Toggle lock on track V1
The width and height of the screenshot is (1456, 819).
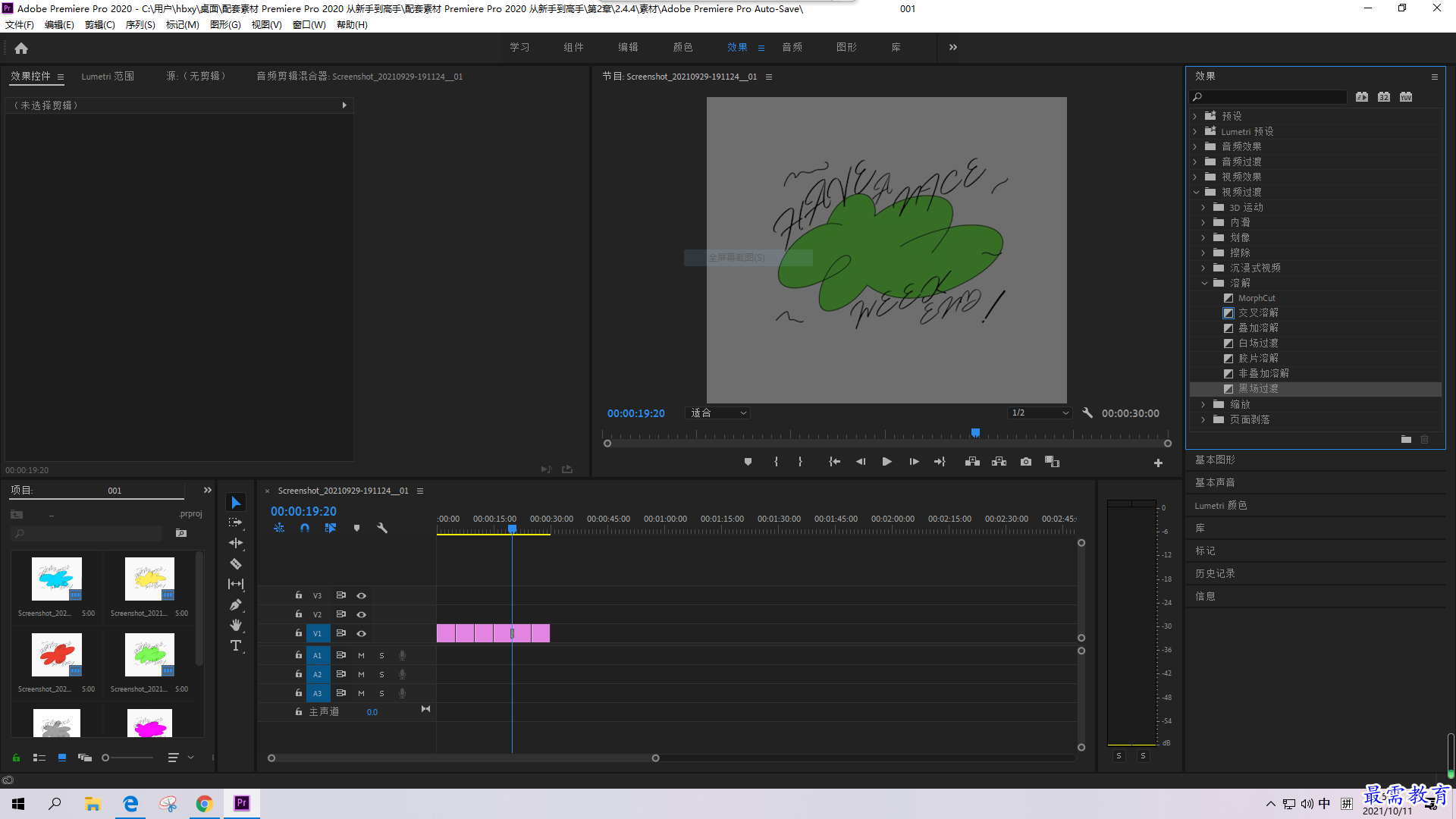click(x=299, y=633)
